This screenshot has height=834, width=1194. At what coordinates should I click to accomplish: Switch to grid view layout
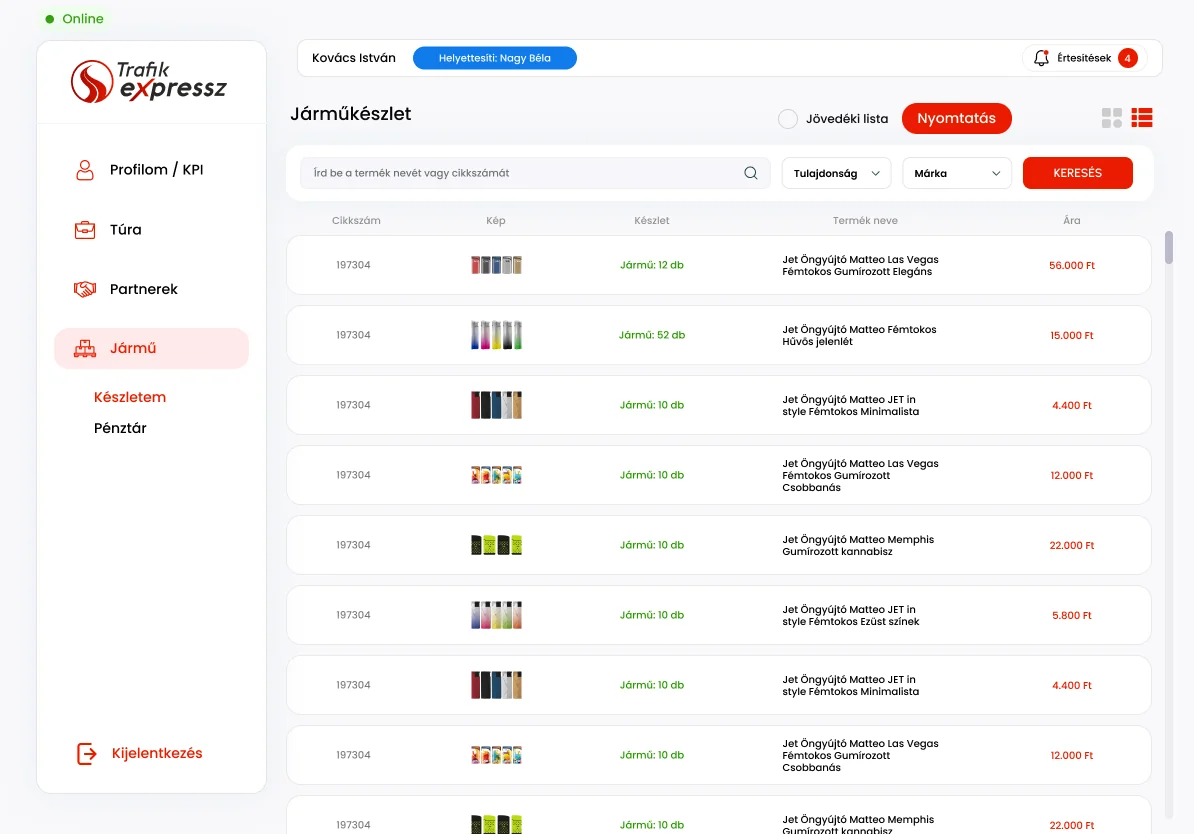1112,117
